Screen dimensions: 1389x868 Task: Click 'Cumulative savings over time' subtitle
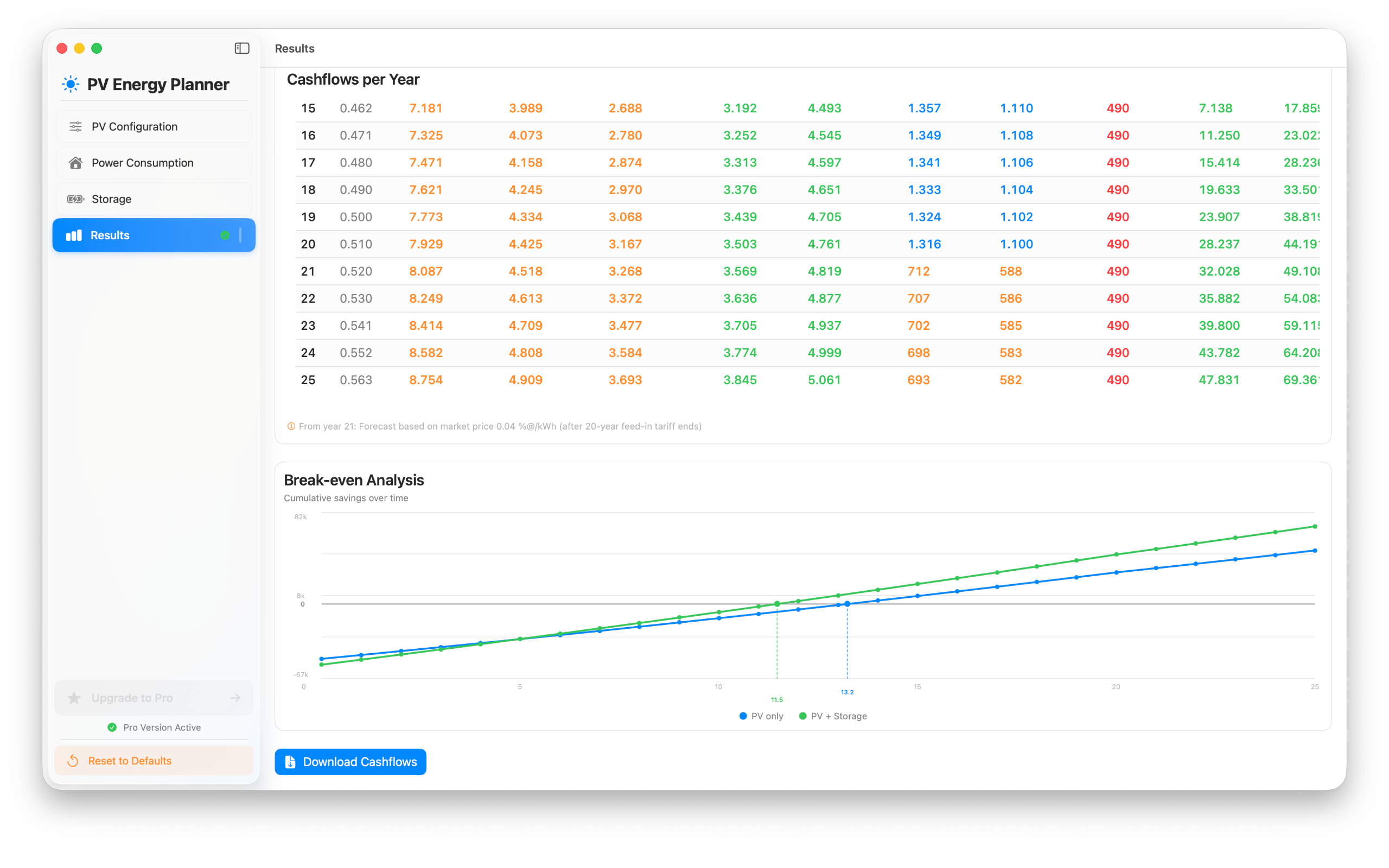pyautogui.click(x=346, y=497)
